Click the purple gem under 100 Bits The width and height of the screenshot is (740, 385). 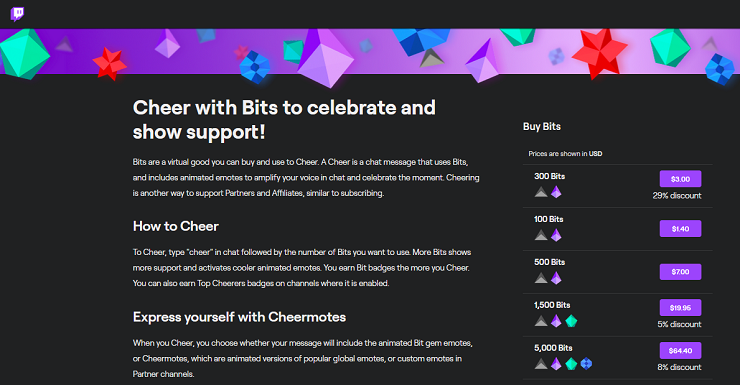[556, 235]
